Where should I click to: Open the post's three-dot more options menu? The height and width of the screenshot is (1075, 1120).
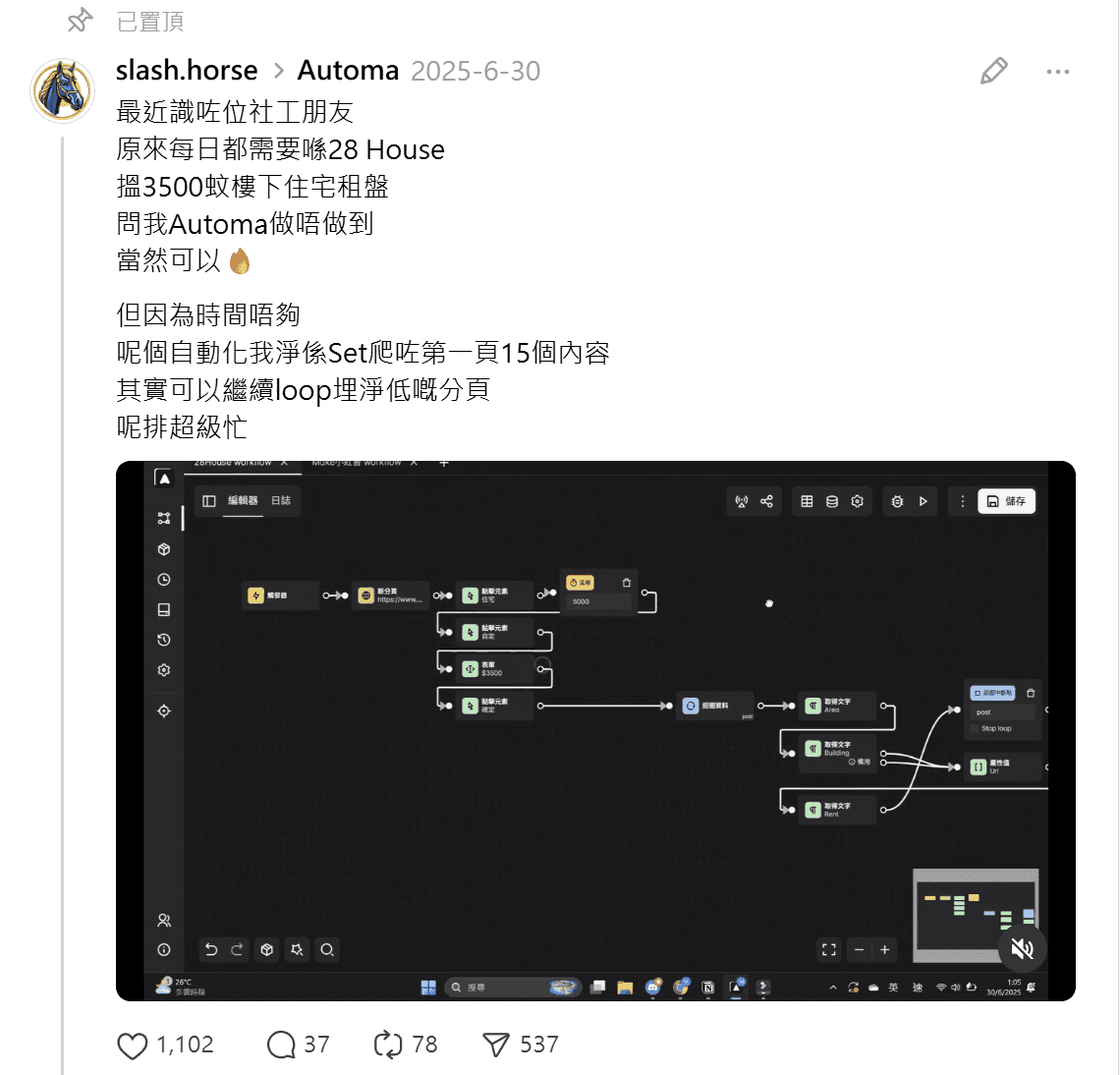coord(1058,72)
